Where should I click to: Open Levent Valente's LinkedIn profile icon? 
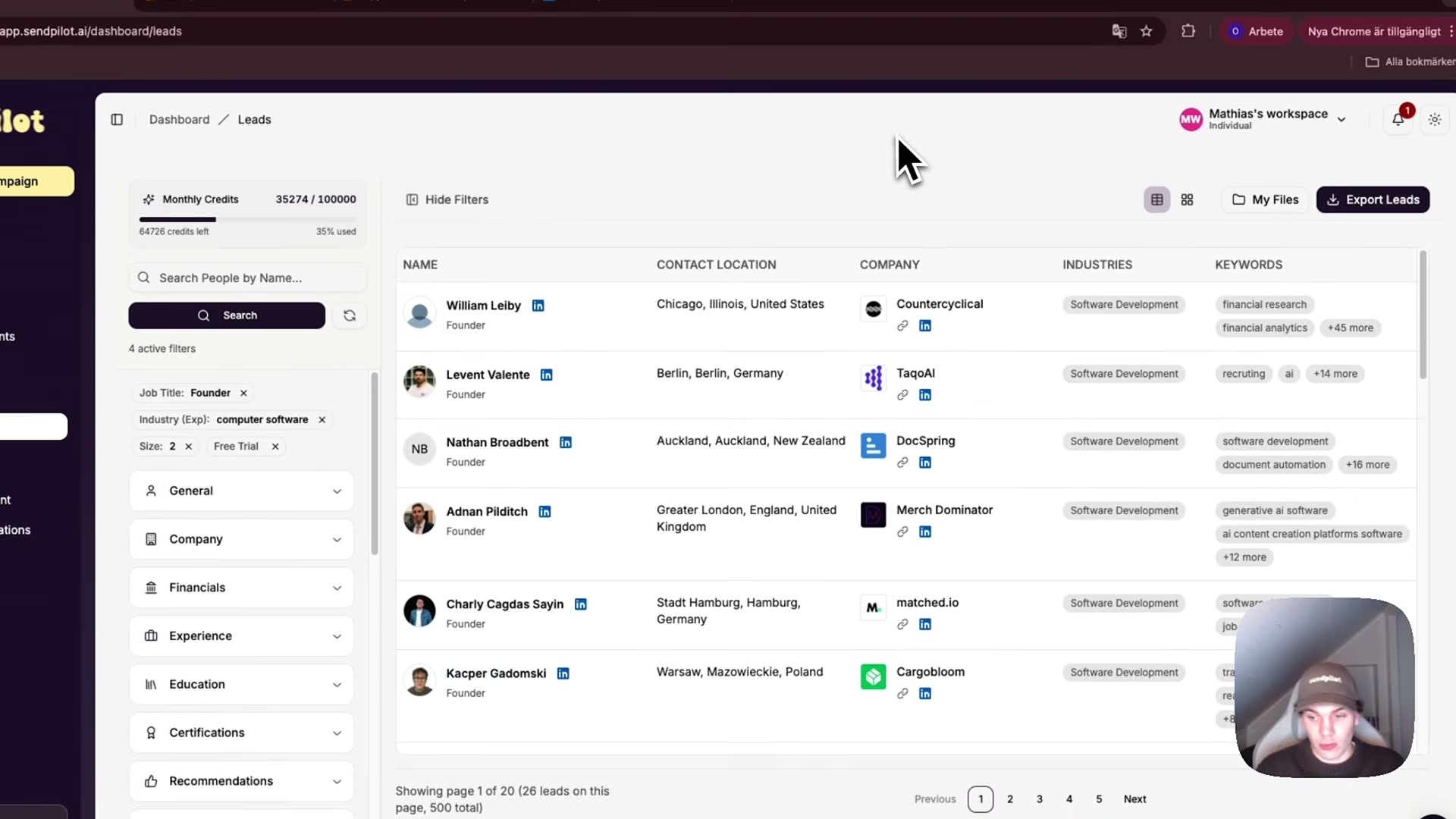point(547,375)
